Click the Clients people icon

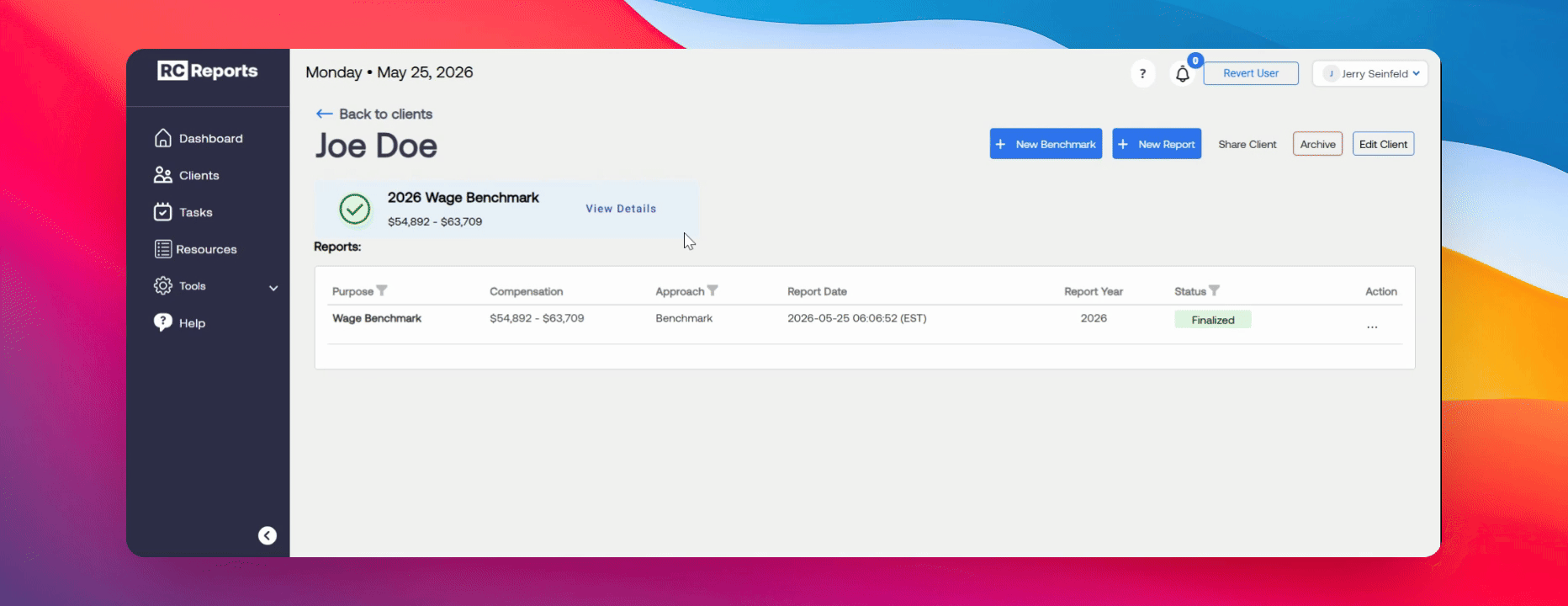(x=163, y=175)
